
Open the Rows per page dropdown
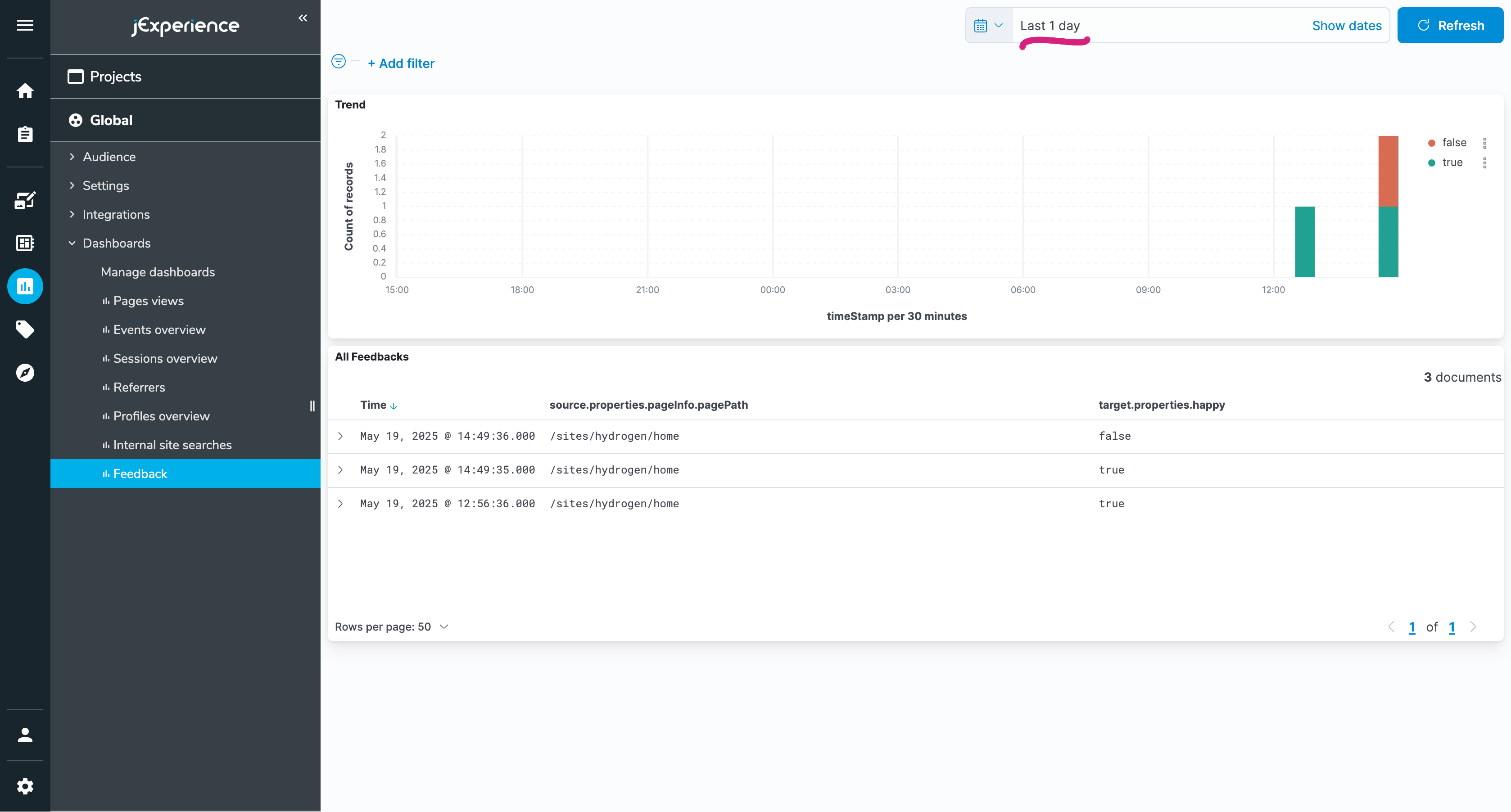391,627
